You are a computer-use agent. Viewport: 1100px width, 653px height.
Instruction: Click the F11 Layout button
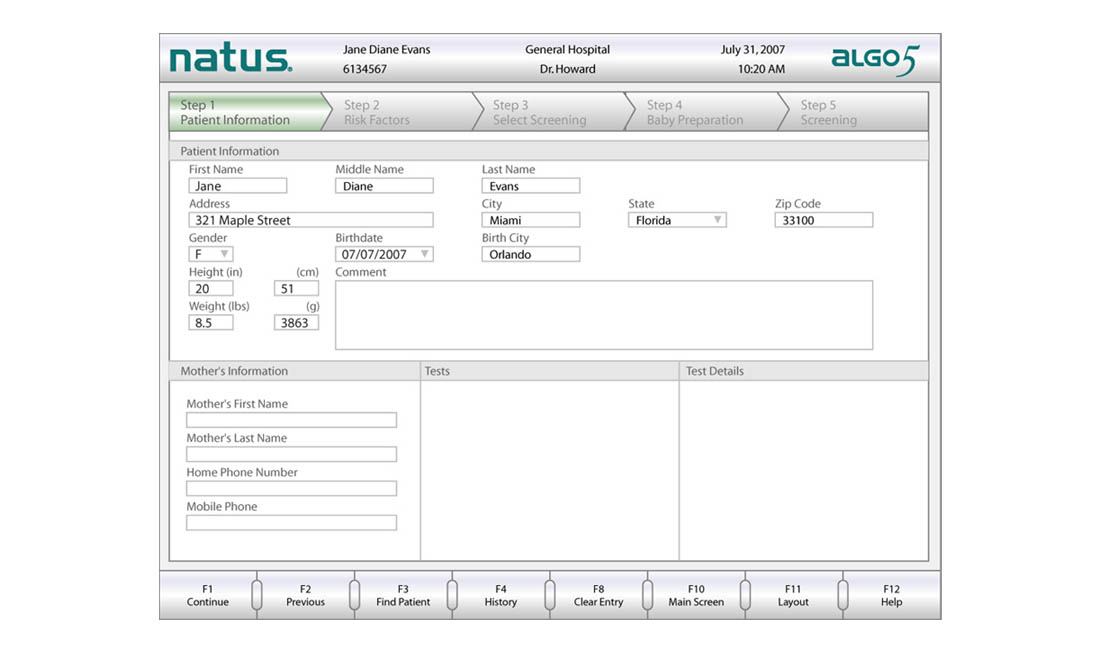tap(793, 596)
